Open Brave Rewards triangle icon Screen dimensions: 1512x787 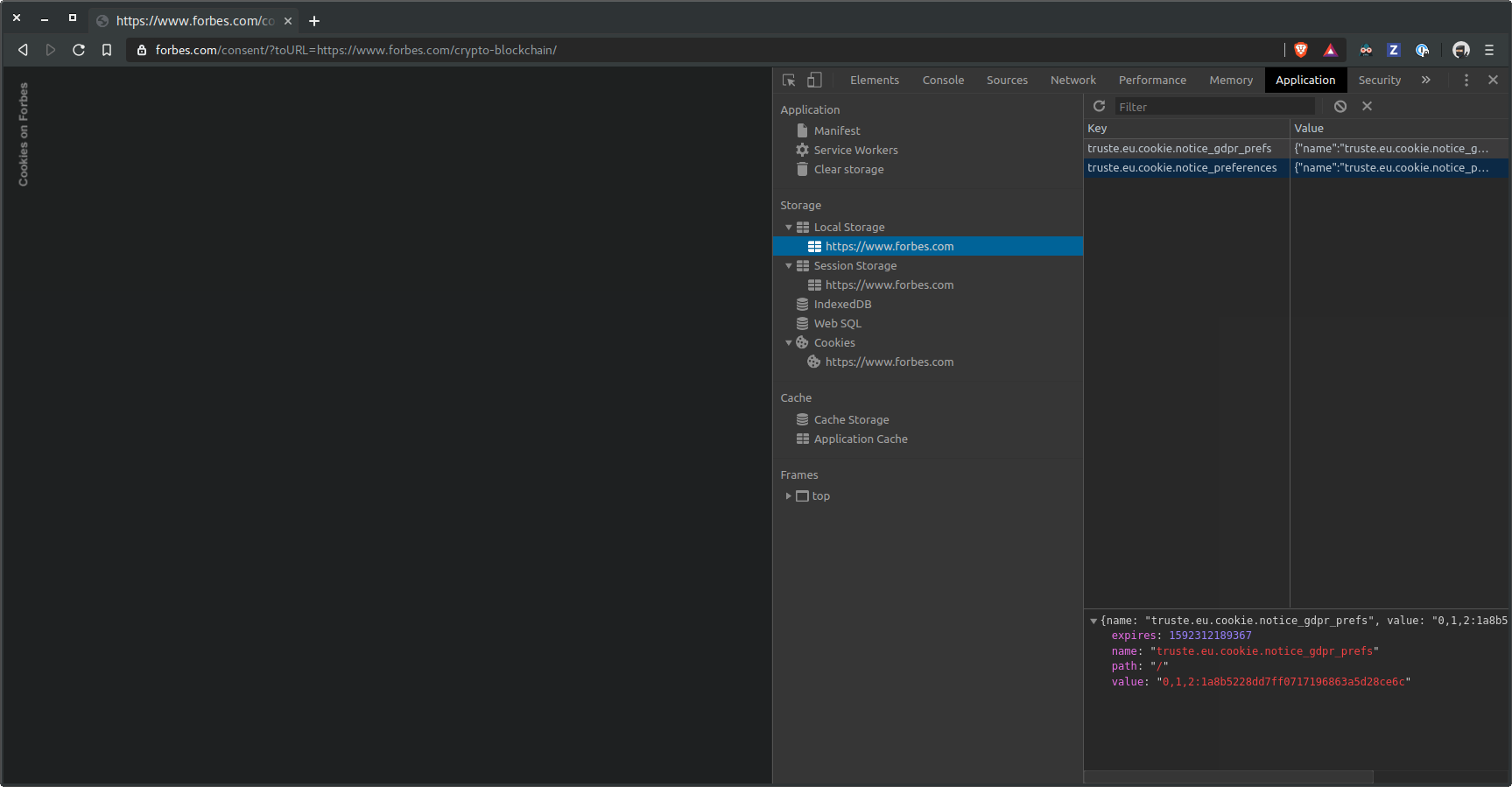point(1330,50)
